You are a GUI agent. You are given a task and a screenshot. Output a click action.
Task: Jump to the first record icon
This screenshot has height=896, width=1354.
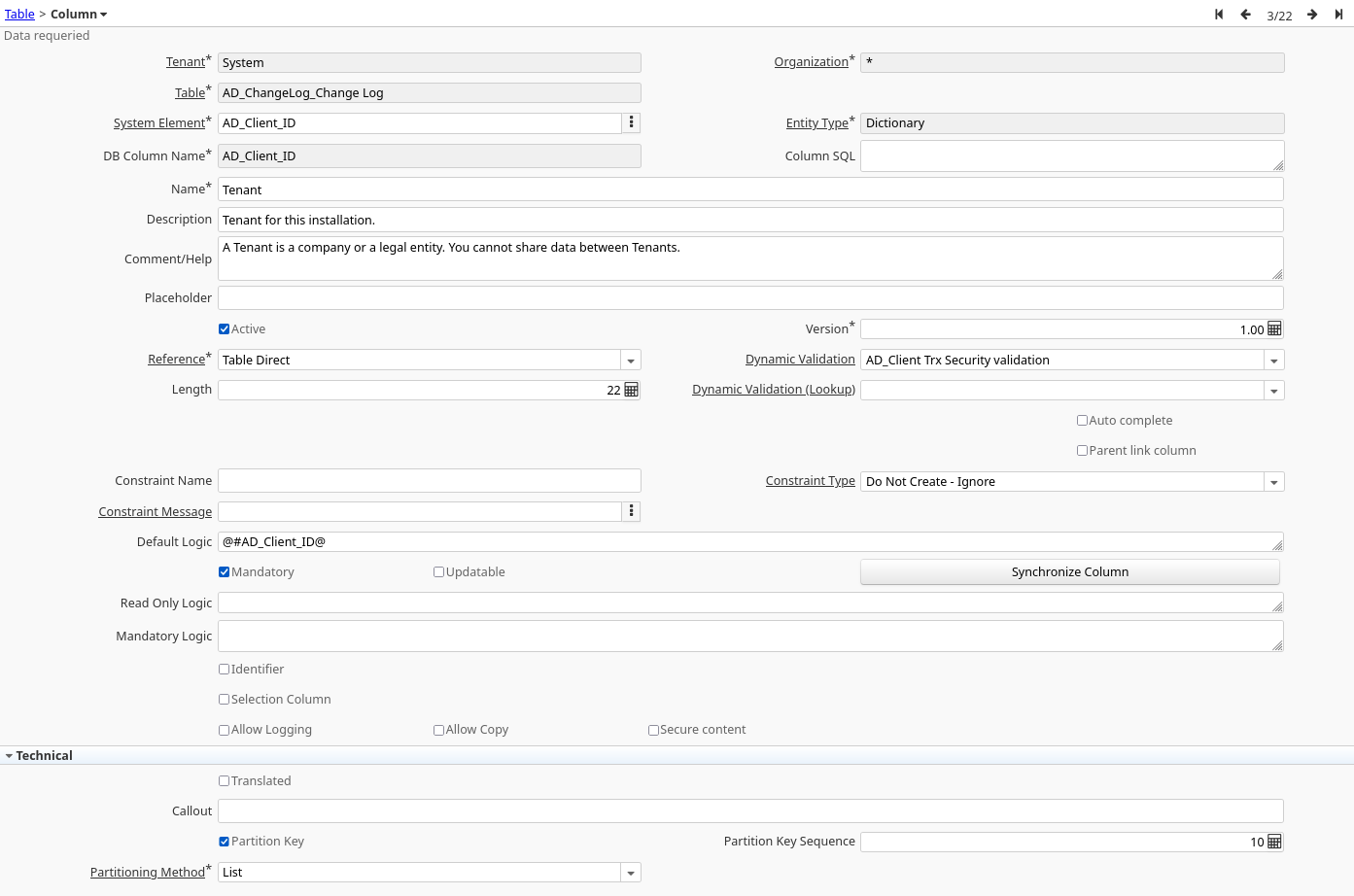[x=1219, y=14]
